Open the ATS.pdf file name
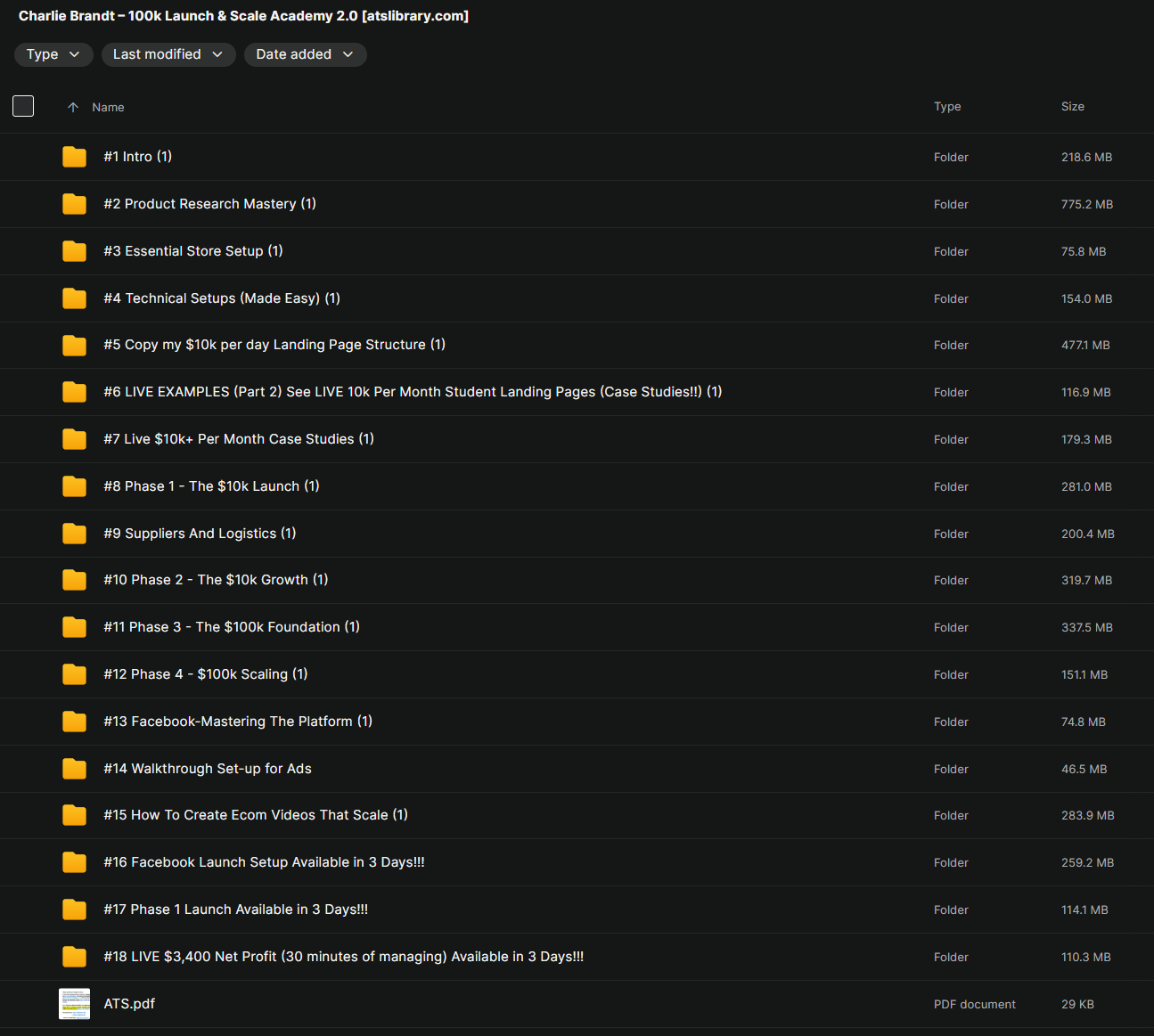This screenshot has width=1154, height=1036. point(129,1004)
